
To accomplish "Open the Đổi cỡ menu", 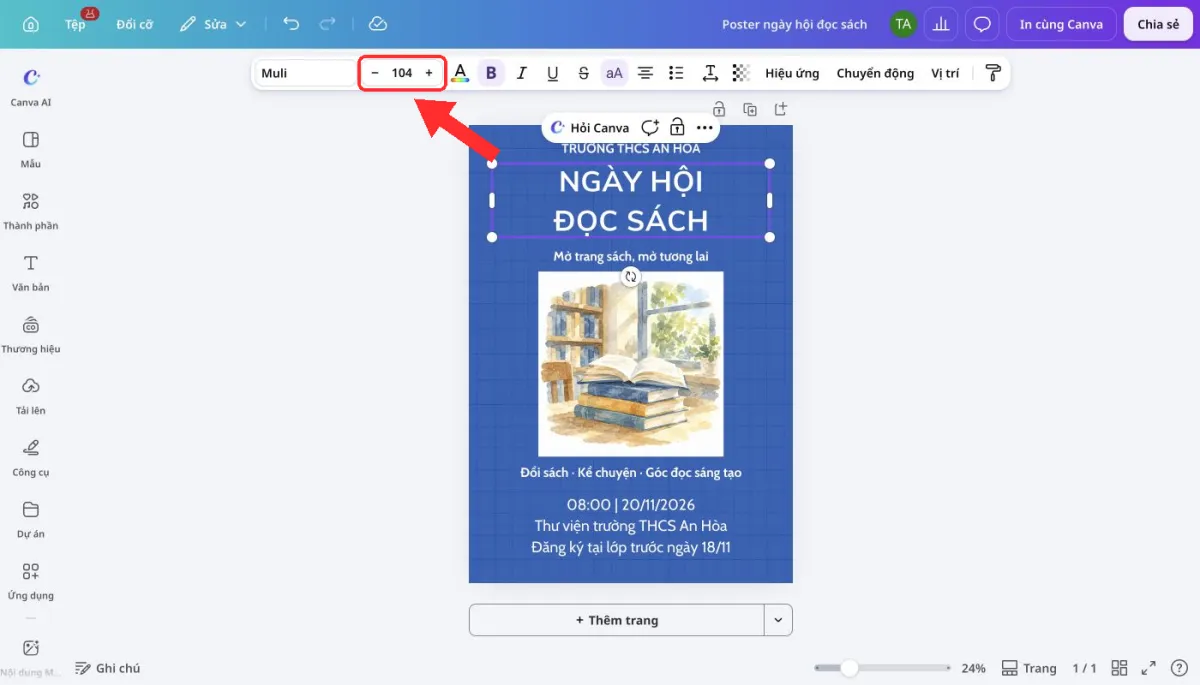I will pos(134,24).
